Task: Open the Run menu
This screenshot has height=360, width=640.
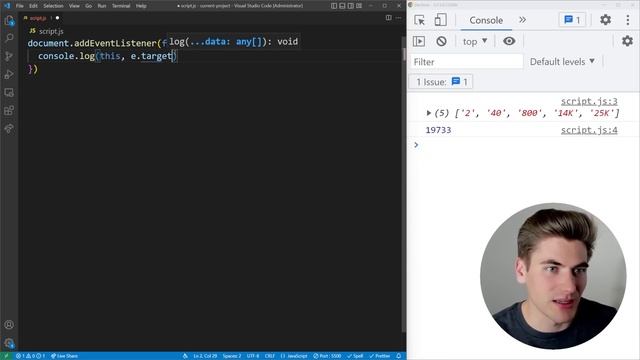Action: pos(102,6)
